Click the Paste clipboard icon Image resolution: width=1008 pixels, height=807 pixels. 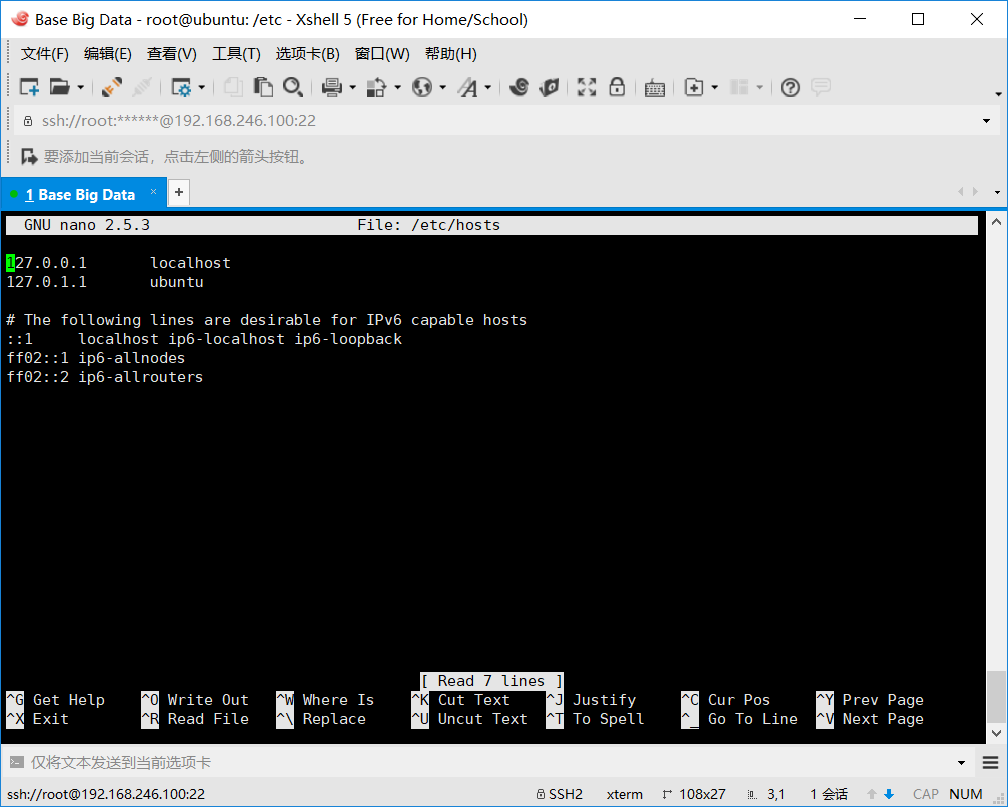(x=263, y=87)
